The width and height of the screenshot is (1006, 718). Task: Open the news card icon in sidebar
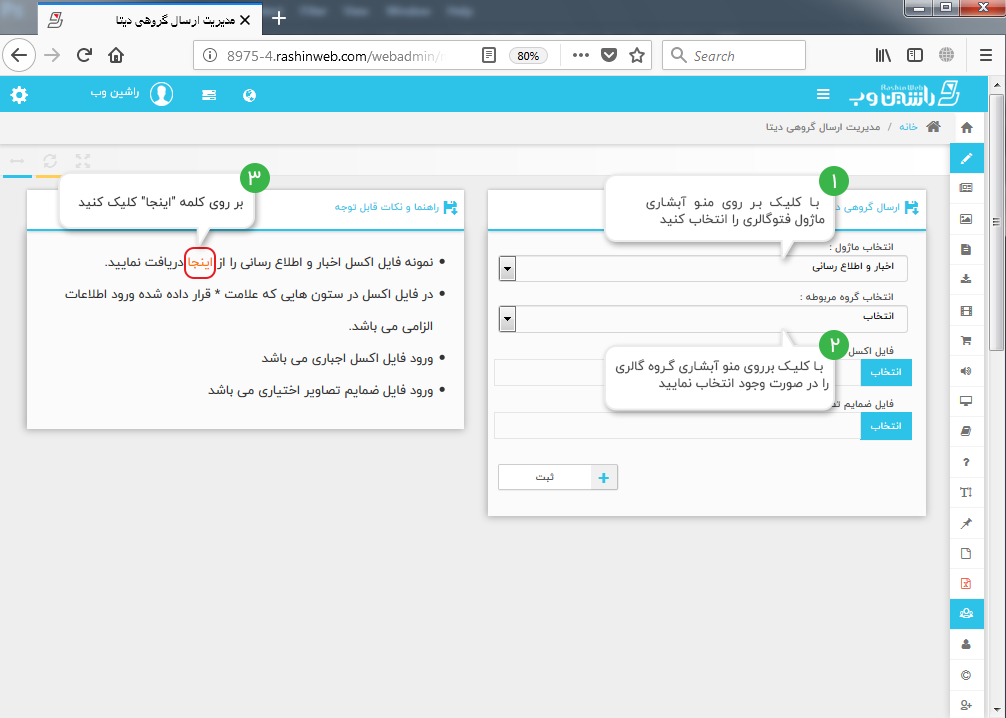(x=966, y=188)
